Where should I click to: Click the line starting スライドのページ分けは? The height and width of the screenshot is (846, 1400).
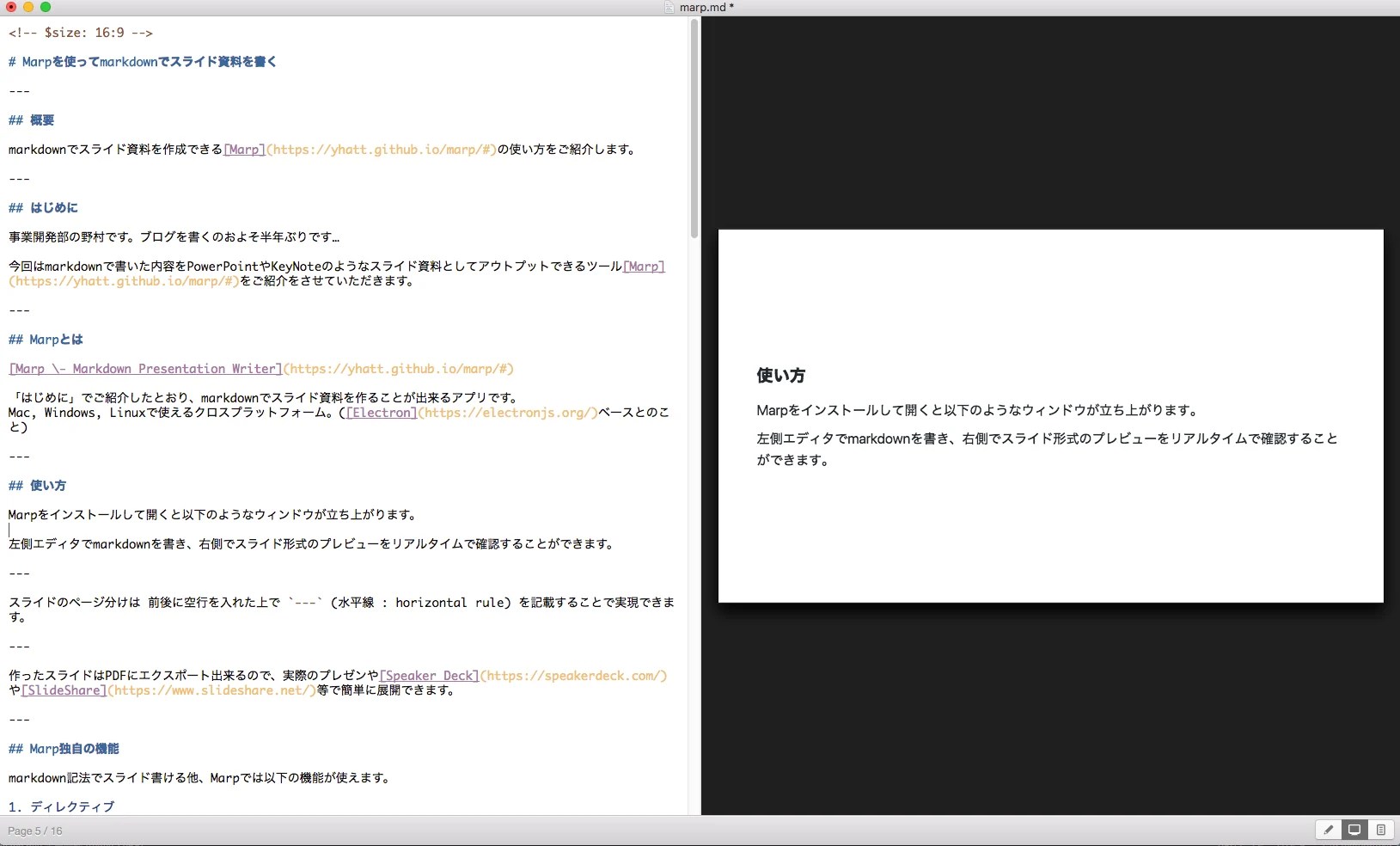pyautogui.click(x=341, y=610)
